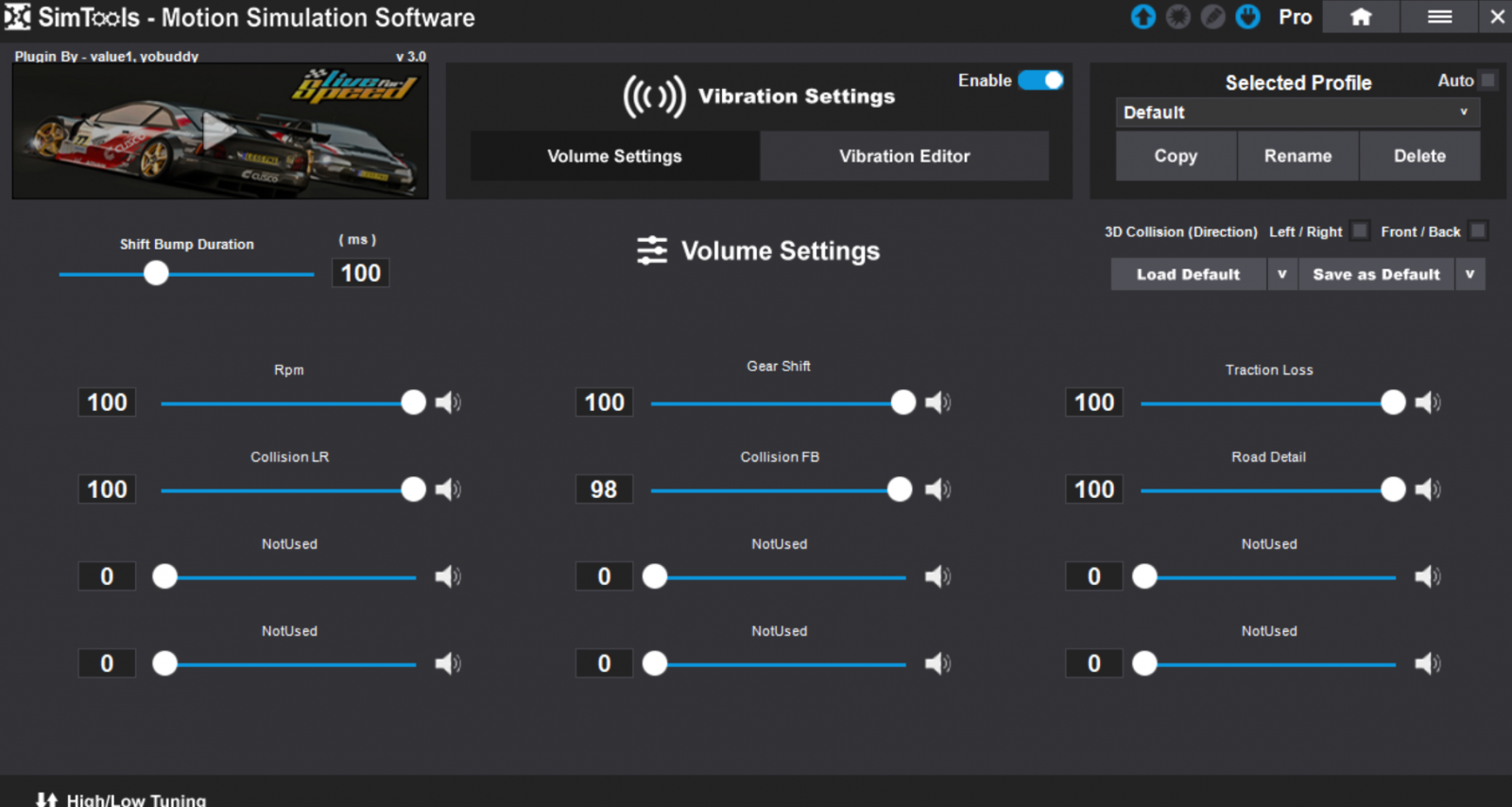Mute the Traction Loss speaker icon
The width and height of the screenshot is (1512, 807).
point(1427,403)
